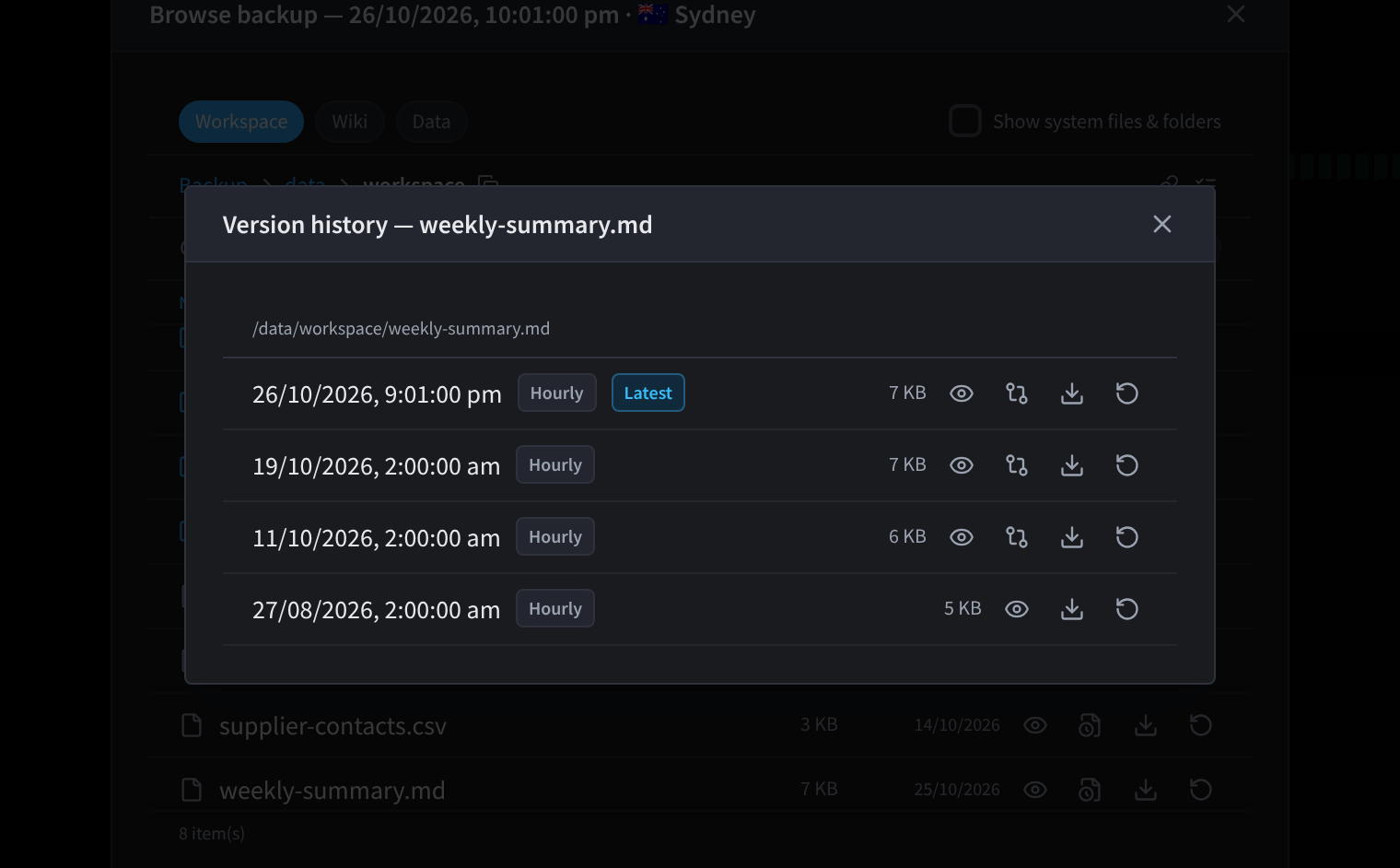
Task: Open supplier-contacts.csv in background file list
Action: tap(332, 726)
